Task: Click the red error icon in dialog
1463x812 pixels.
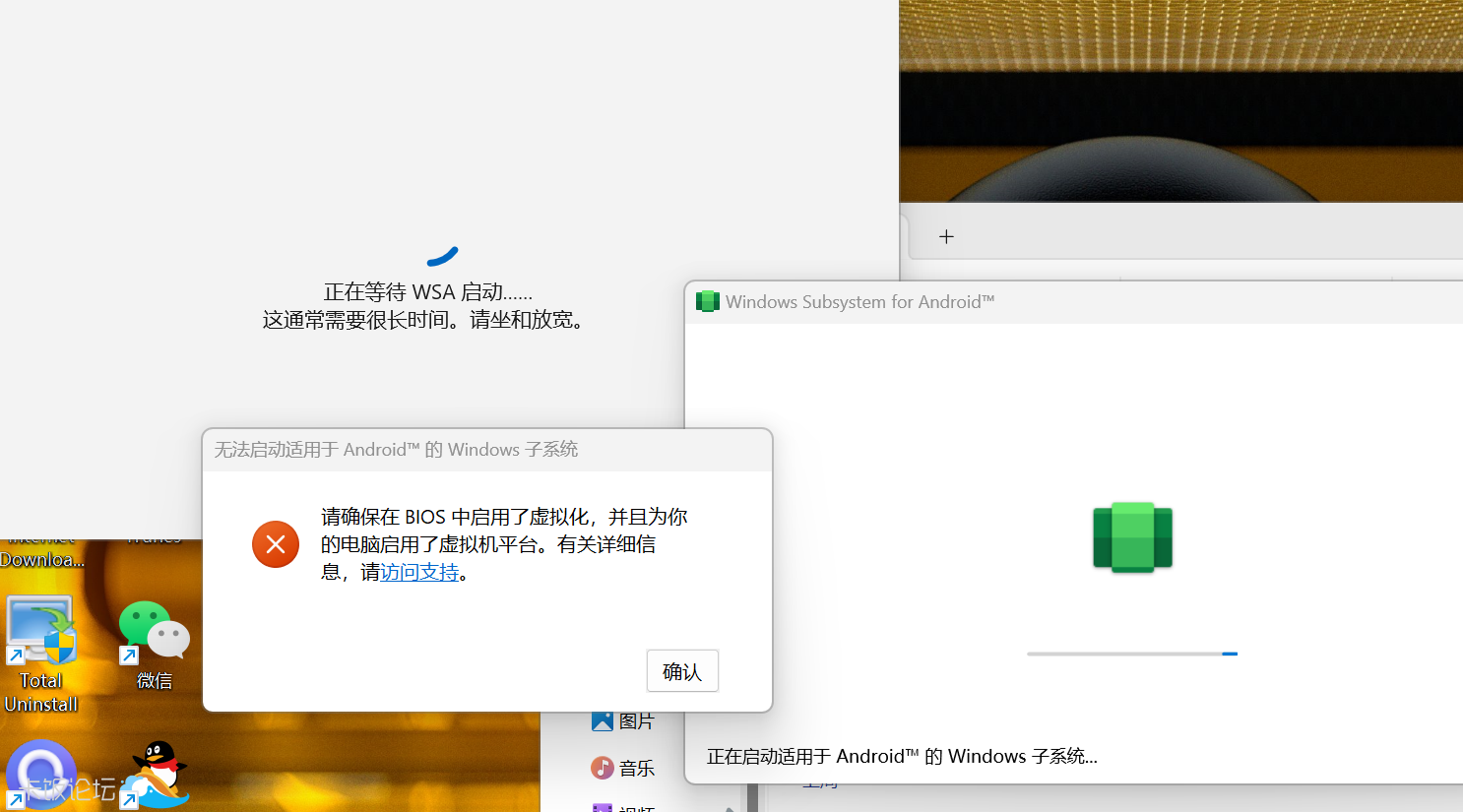Action: pyautogui.click(x=276, y=544)
